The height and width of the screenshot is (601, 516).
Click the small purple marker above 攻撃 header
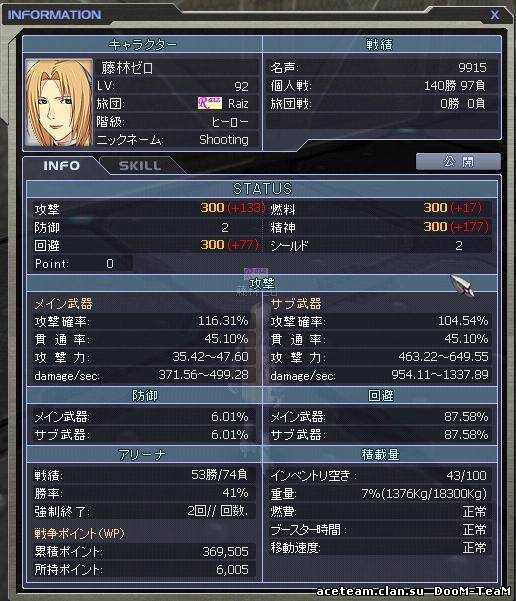[x=256, y=272]
